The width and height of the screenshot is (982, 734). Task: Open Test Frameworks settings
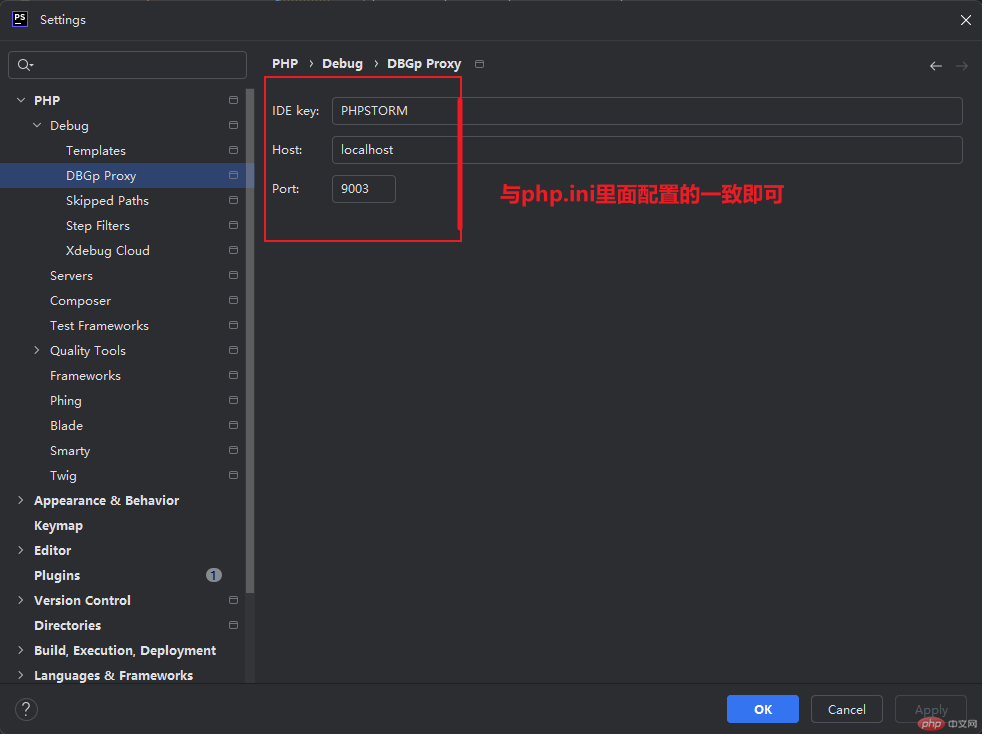[x=99, y=326]
